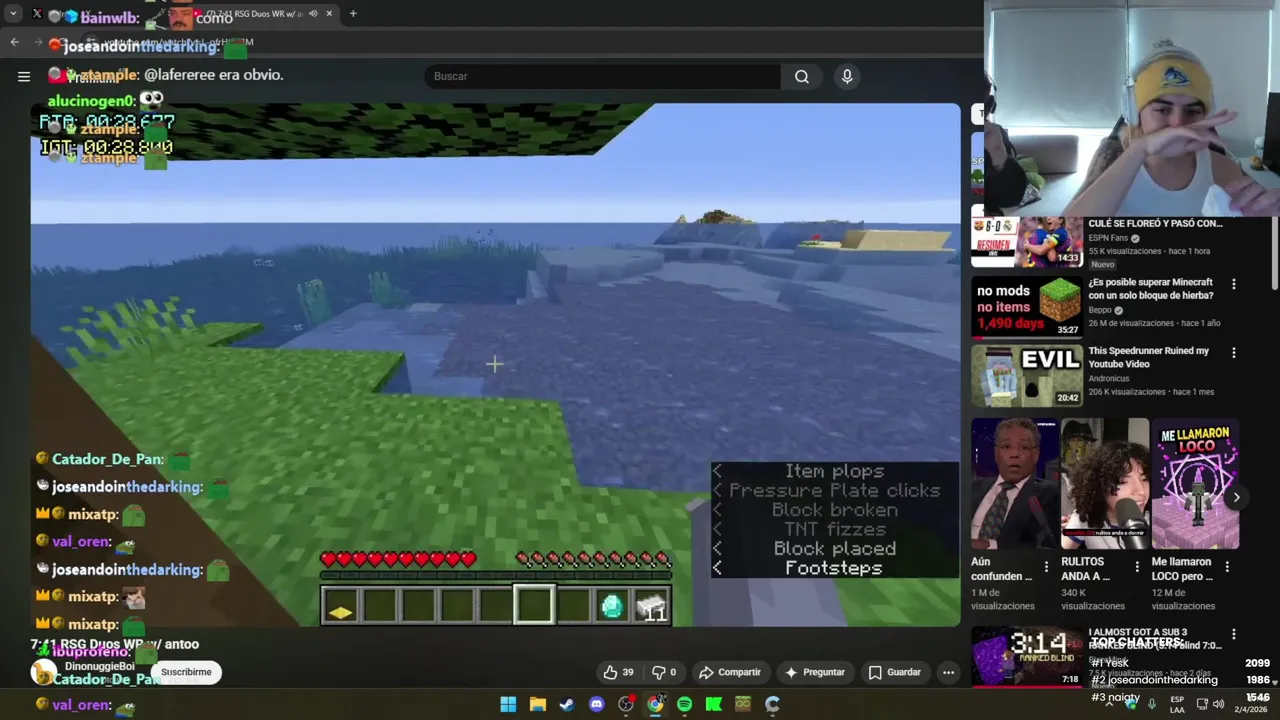Screen dimensions: 1280x720
Task: Open options for the Andronicus video
Action: pyautogui.click(x=1233, y=353)
